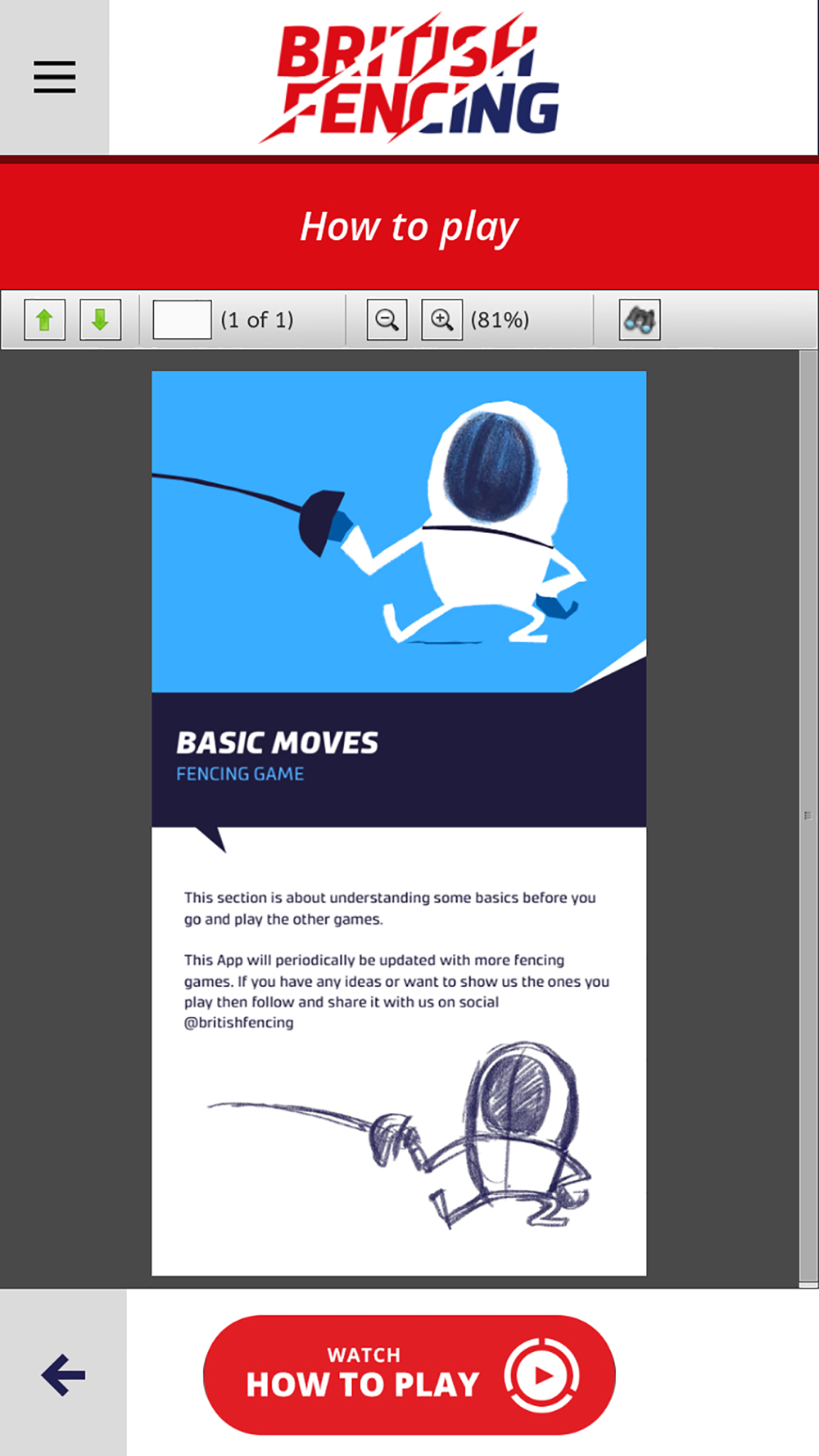The width and height of the screenshot is (819, 1456).
Task: Click the "(81%)" zoom level text
Action: pyautogui.click(x=500, y=319)
